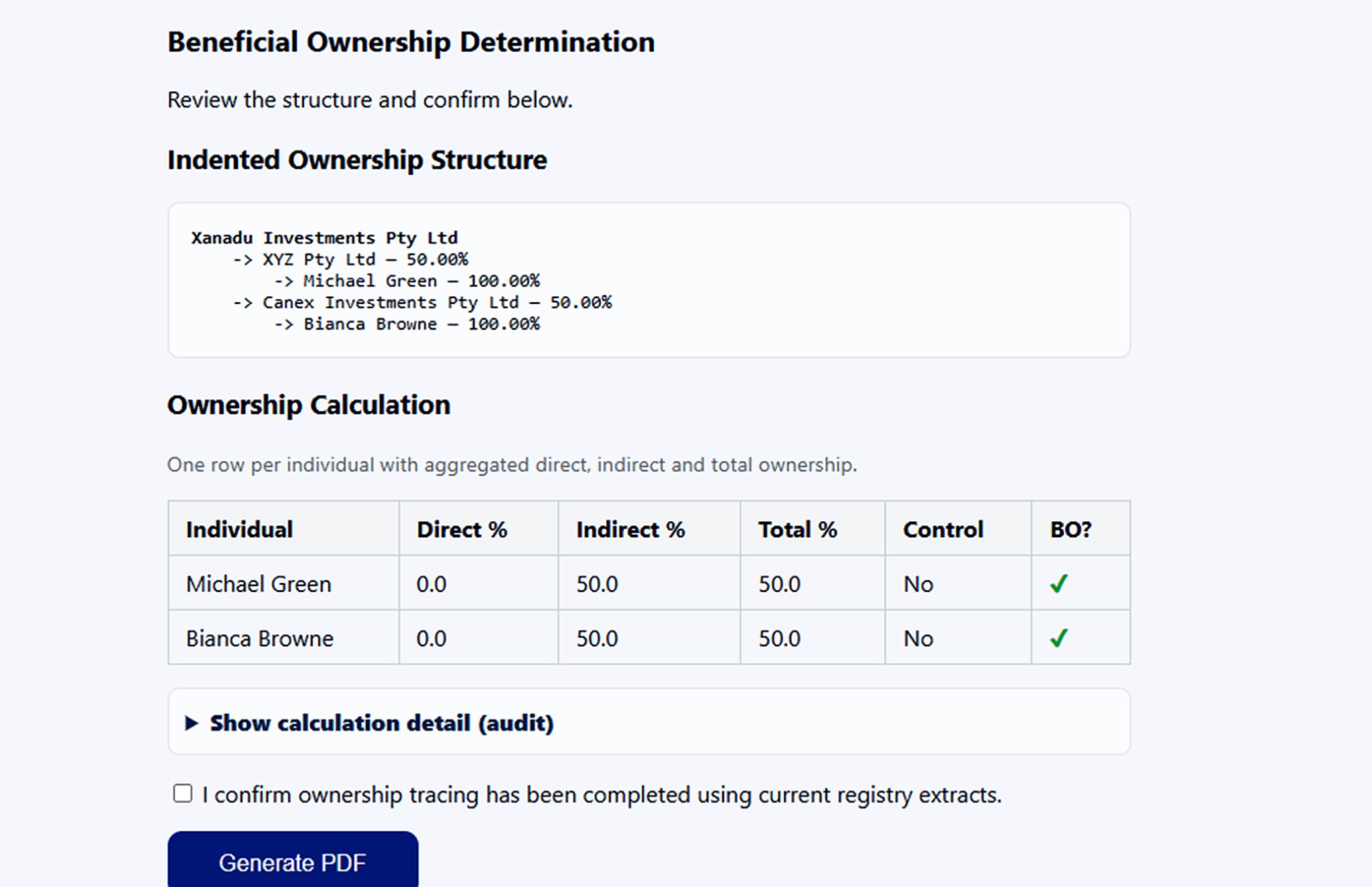The image size is (1372, 887).
Task: Click the green BO checkmark for Bianca Browne
Action: pos(1058,638)
